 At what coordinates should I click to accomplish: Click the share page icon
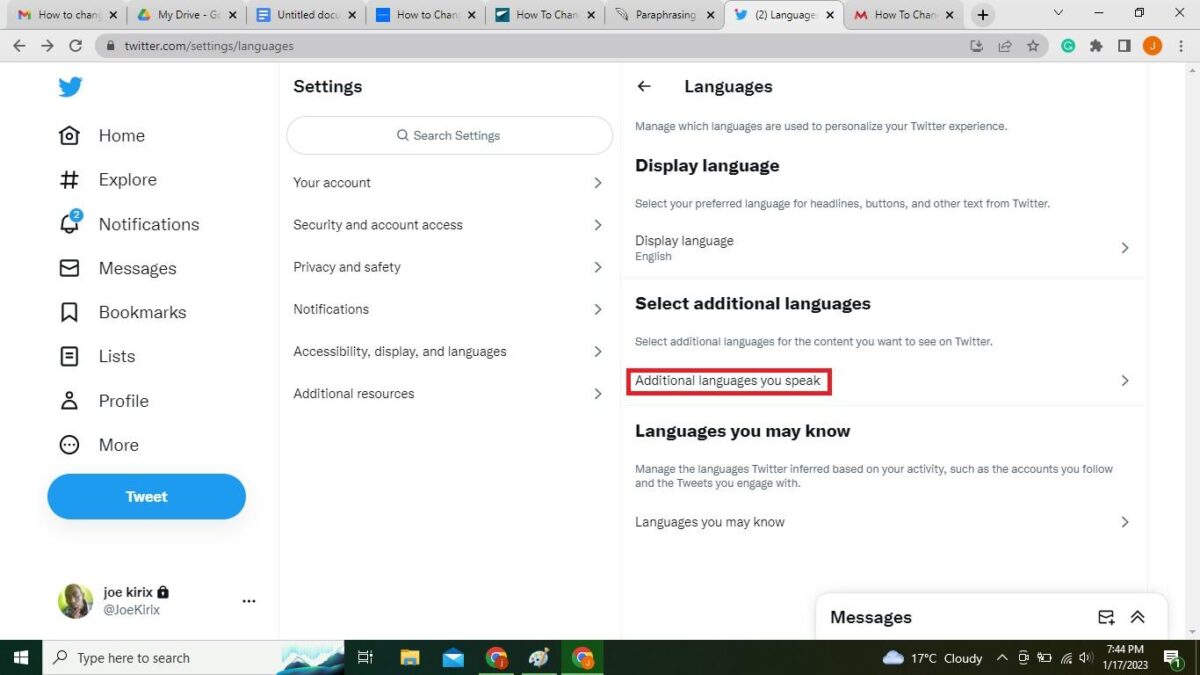coord(1005,46)
